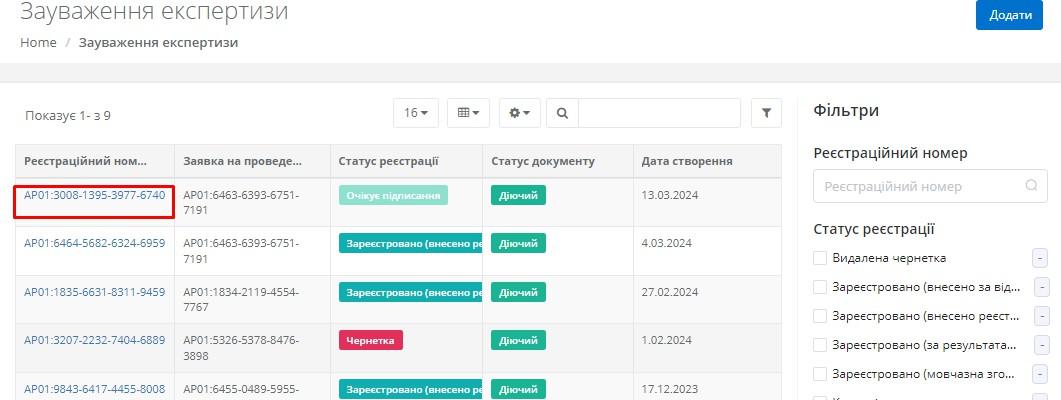Click the red Чернетка status badge
1061x400 pixels.
[x=370, y=340]
